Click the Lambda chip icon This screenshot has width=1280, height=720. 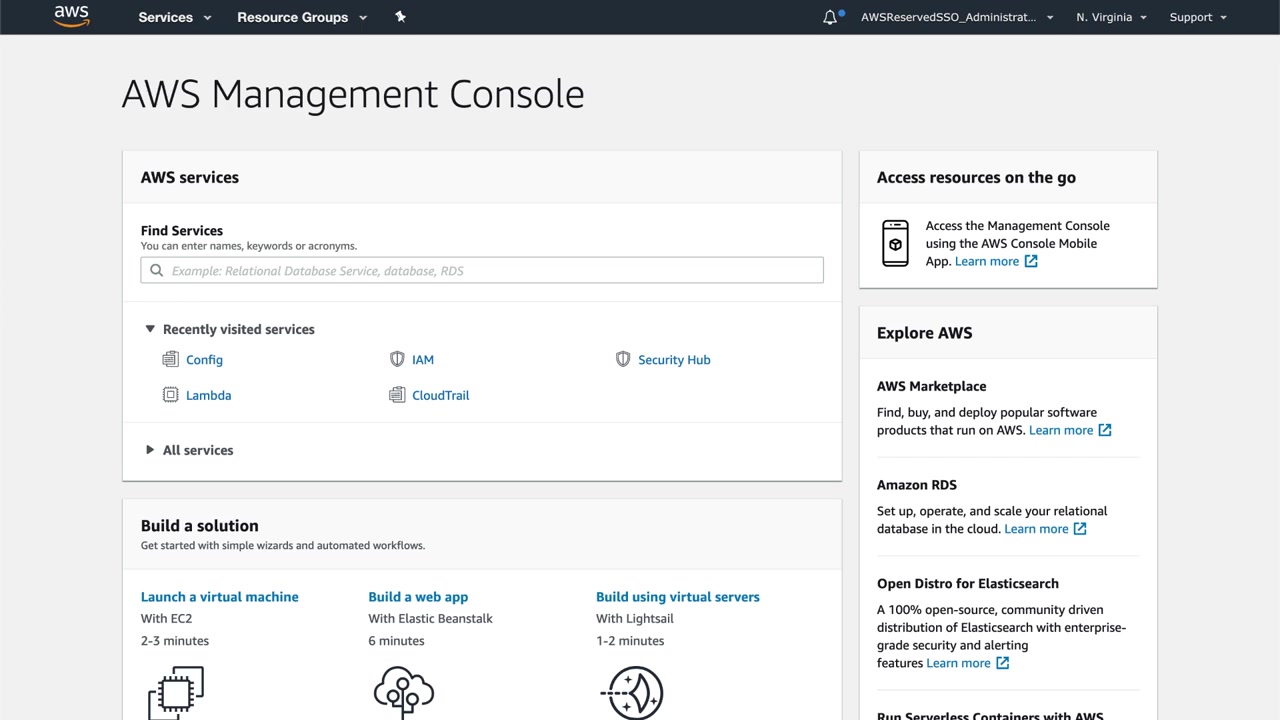point(170,395)
